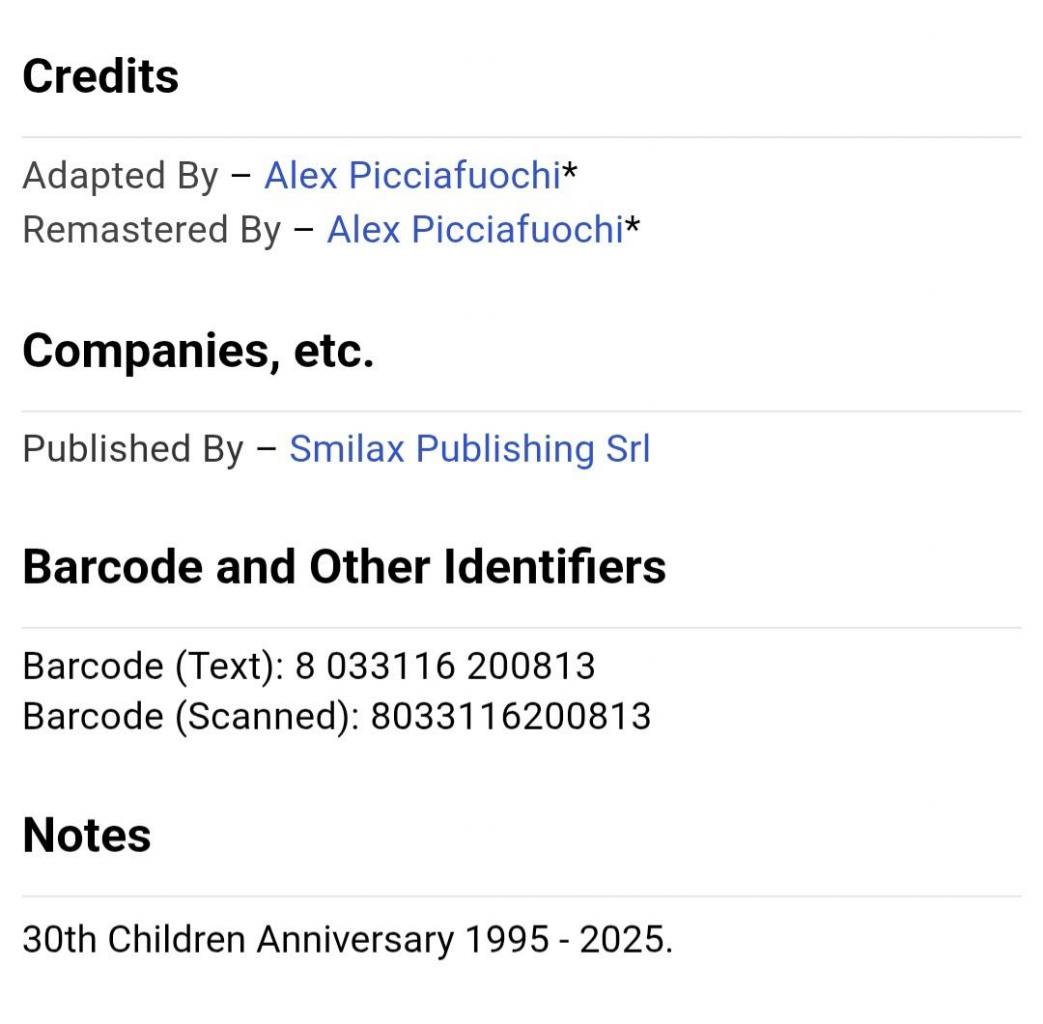The image size is (1043, 1024).
Task: Click the scanned barcode number 8033116200813
Action: [510, 717]
